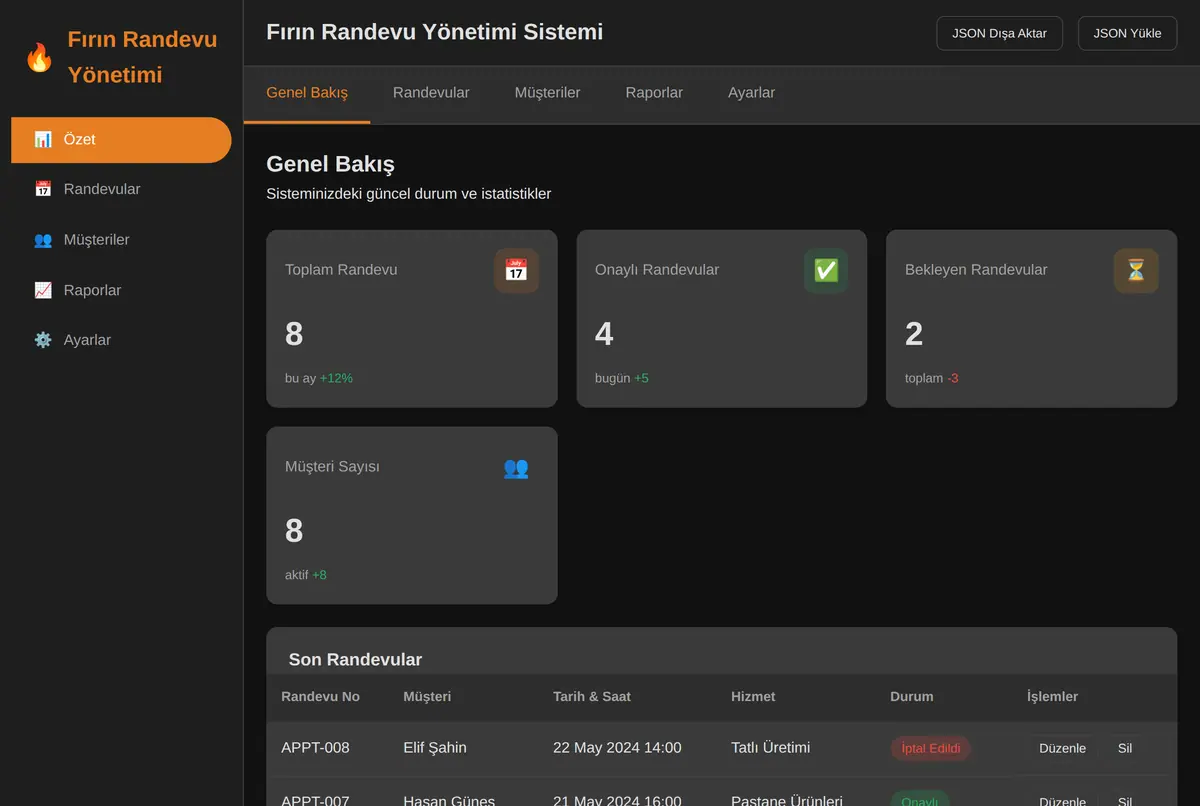The height and width of the screenshot is (806, 1200).
Task: Click the Randevu No column header
Action: [320, 696]
